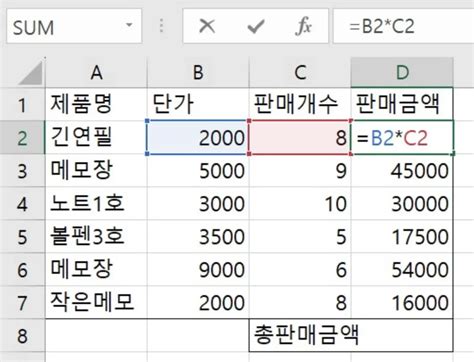Click the Name Box showing SUM
474x362 pixels.
point(74,26)
